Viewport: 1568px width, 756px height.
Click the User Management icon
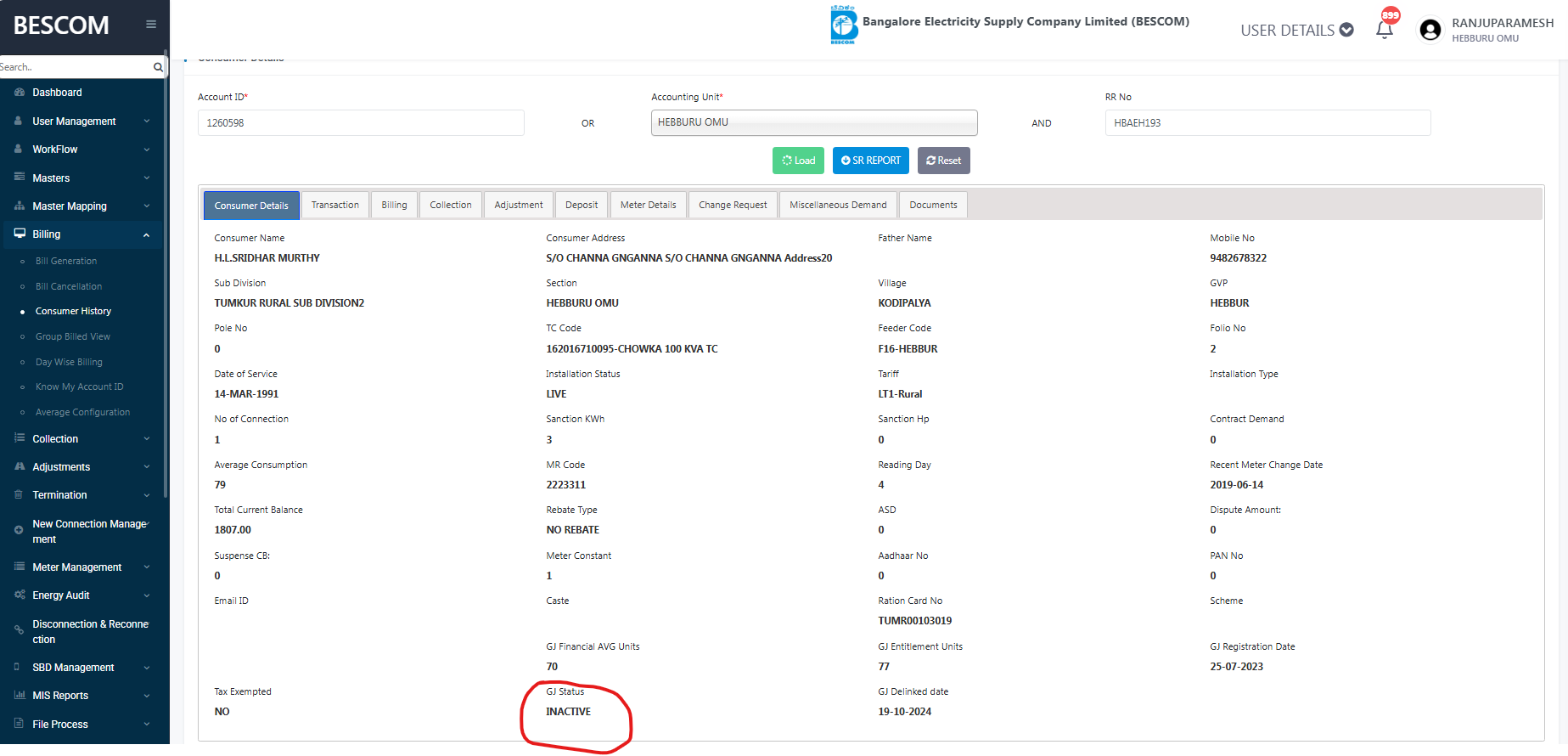[x=19, y=121]
